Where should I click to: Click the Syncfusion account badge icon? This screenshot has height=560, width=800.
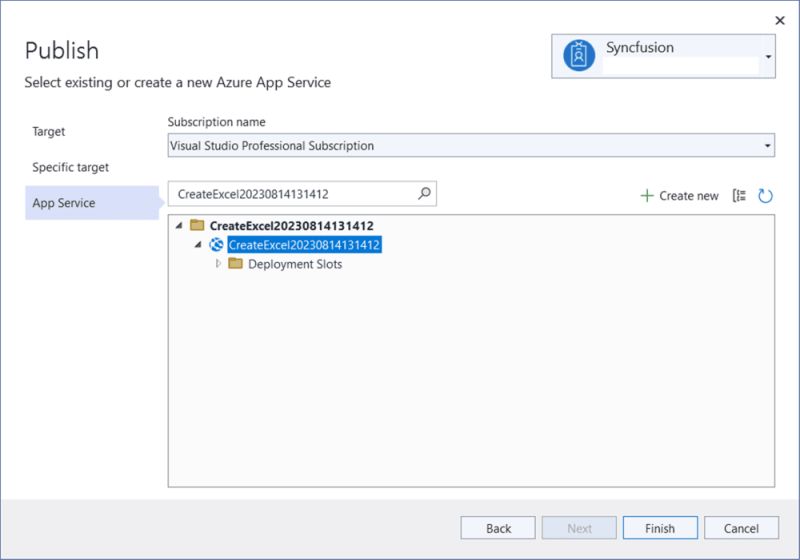[x=579, y=56]
